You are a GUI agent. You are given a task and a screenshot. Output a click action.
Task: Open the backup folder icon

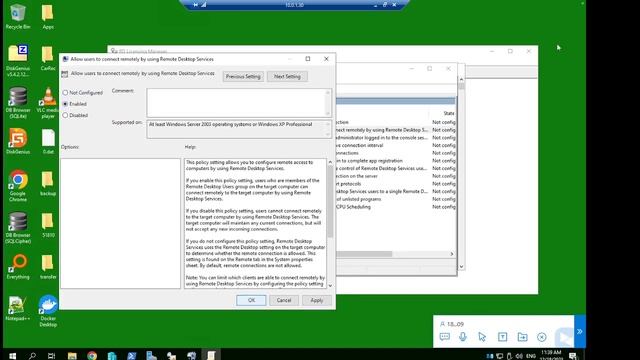pyautogui.click(x=48, y=183)
